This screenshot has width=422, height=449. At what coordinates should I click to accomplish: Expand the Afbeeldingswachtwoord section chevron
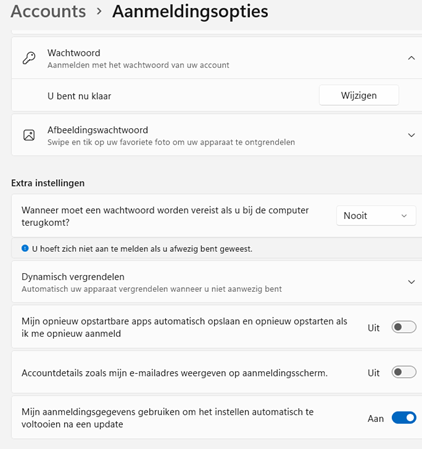tap(411, 135)
